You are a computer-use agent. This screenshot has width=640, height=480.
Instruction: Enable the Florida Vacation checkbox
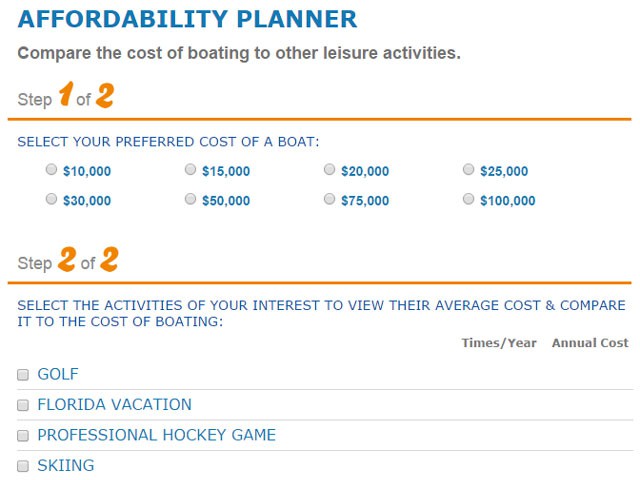(x=23, y=406)
